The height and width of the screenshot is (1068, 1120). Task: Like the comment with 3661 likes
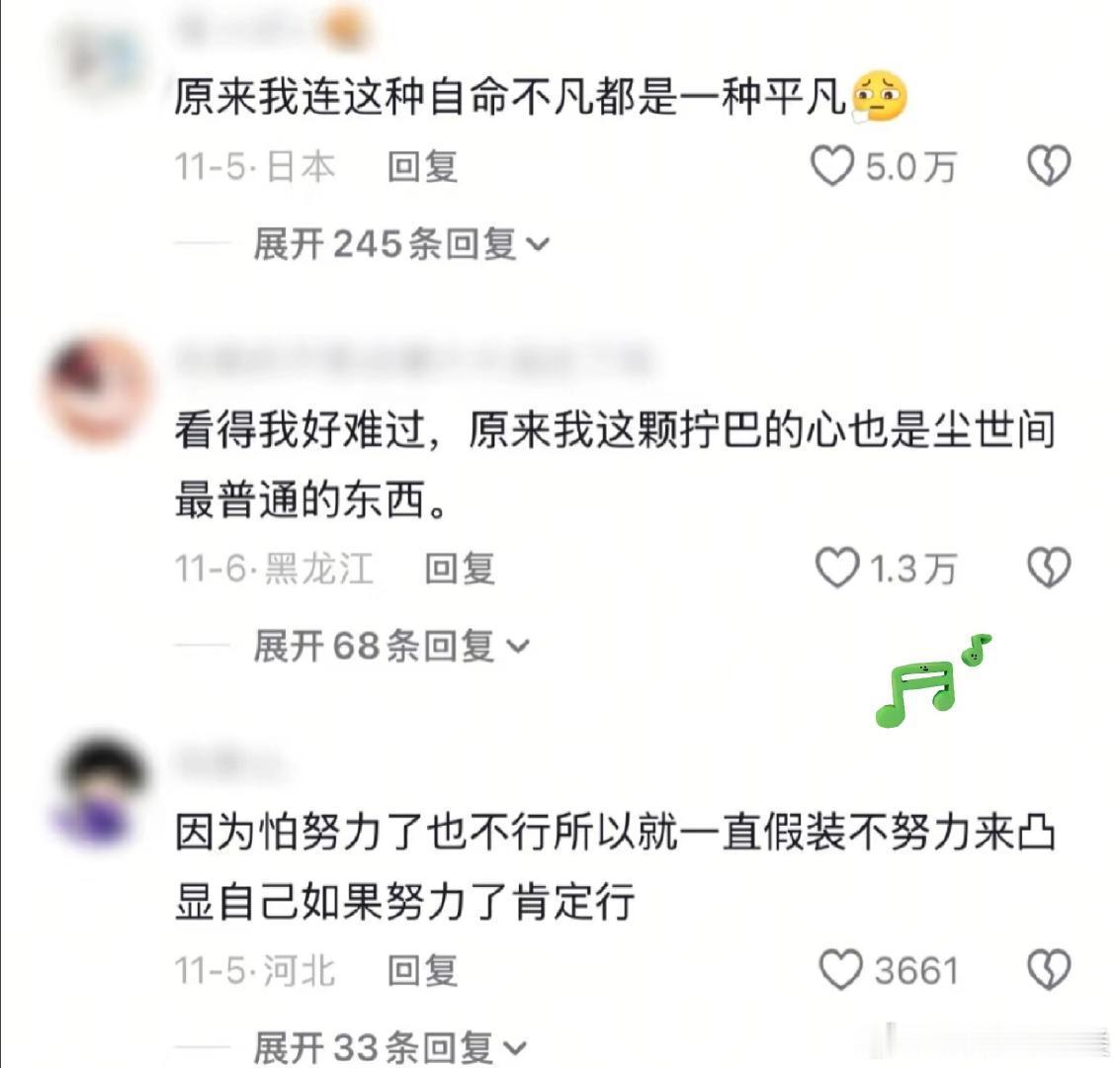point(840,969)
